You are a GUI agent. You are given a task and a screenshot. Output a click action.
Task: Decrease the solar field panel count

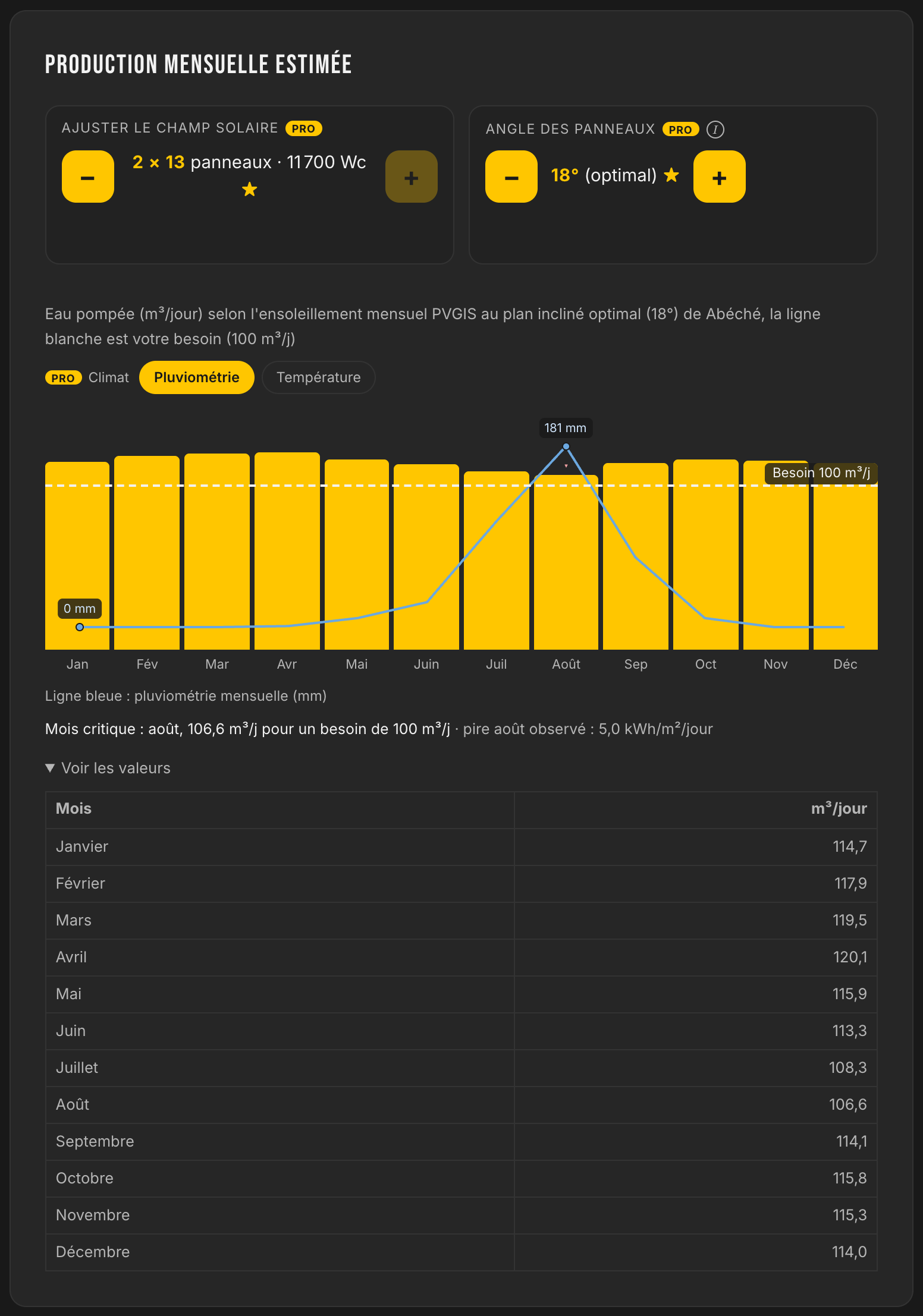[x=88, y=177]
